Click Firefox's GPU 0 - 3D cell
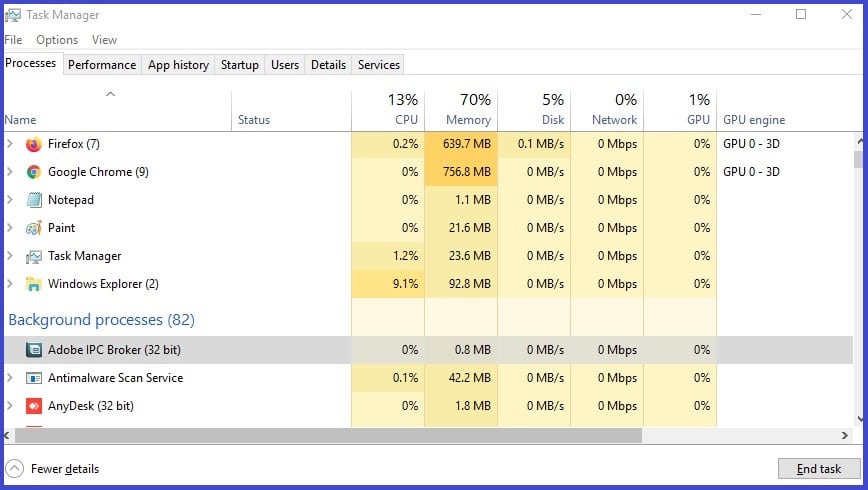Image resolution: width=868 pixels, height=490 pixels. tap(751, 144)
